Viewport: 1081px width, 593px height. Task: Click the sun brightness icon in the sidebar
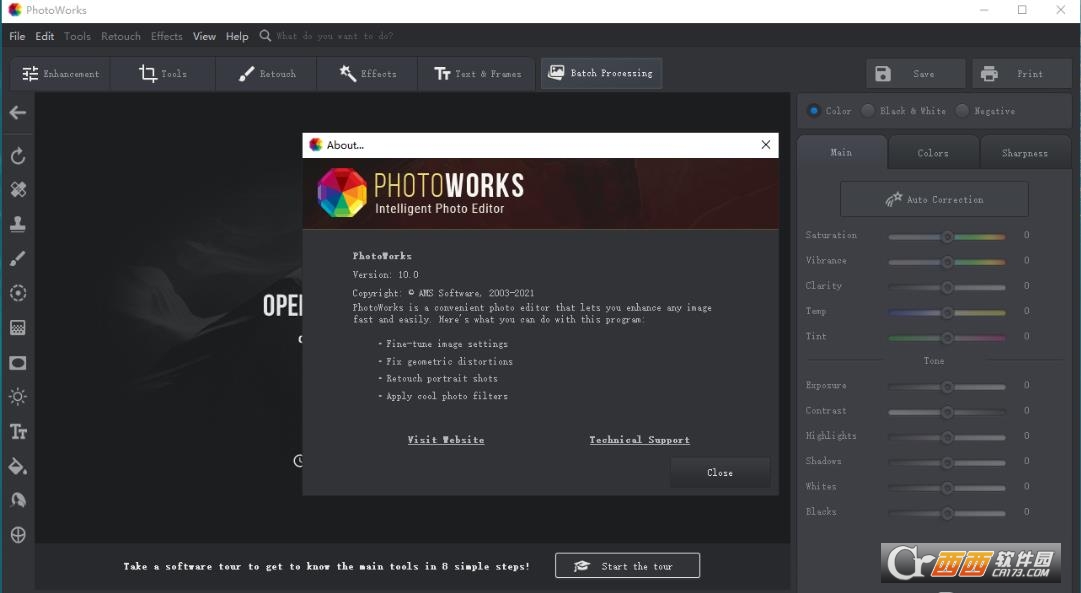pos(18,396)
